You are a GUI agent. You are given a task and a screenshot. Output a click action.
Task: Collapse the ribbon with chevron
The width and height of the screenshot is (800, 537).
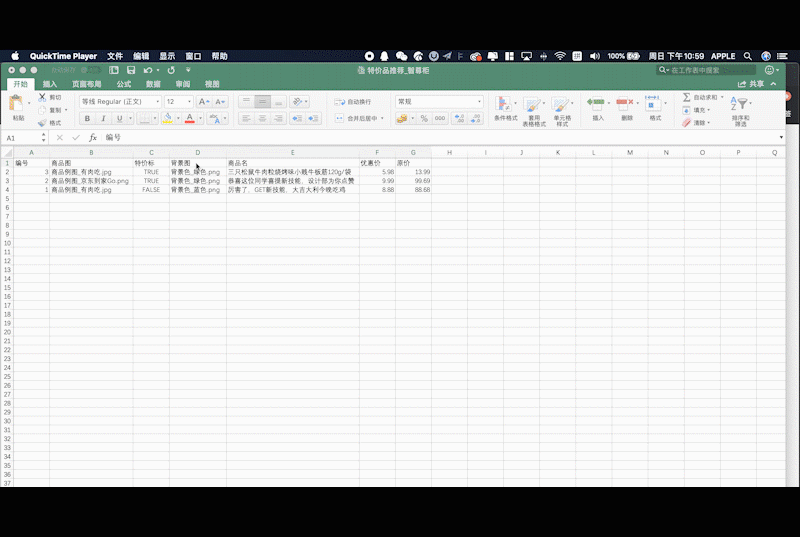coord(773,84)
